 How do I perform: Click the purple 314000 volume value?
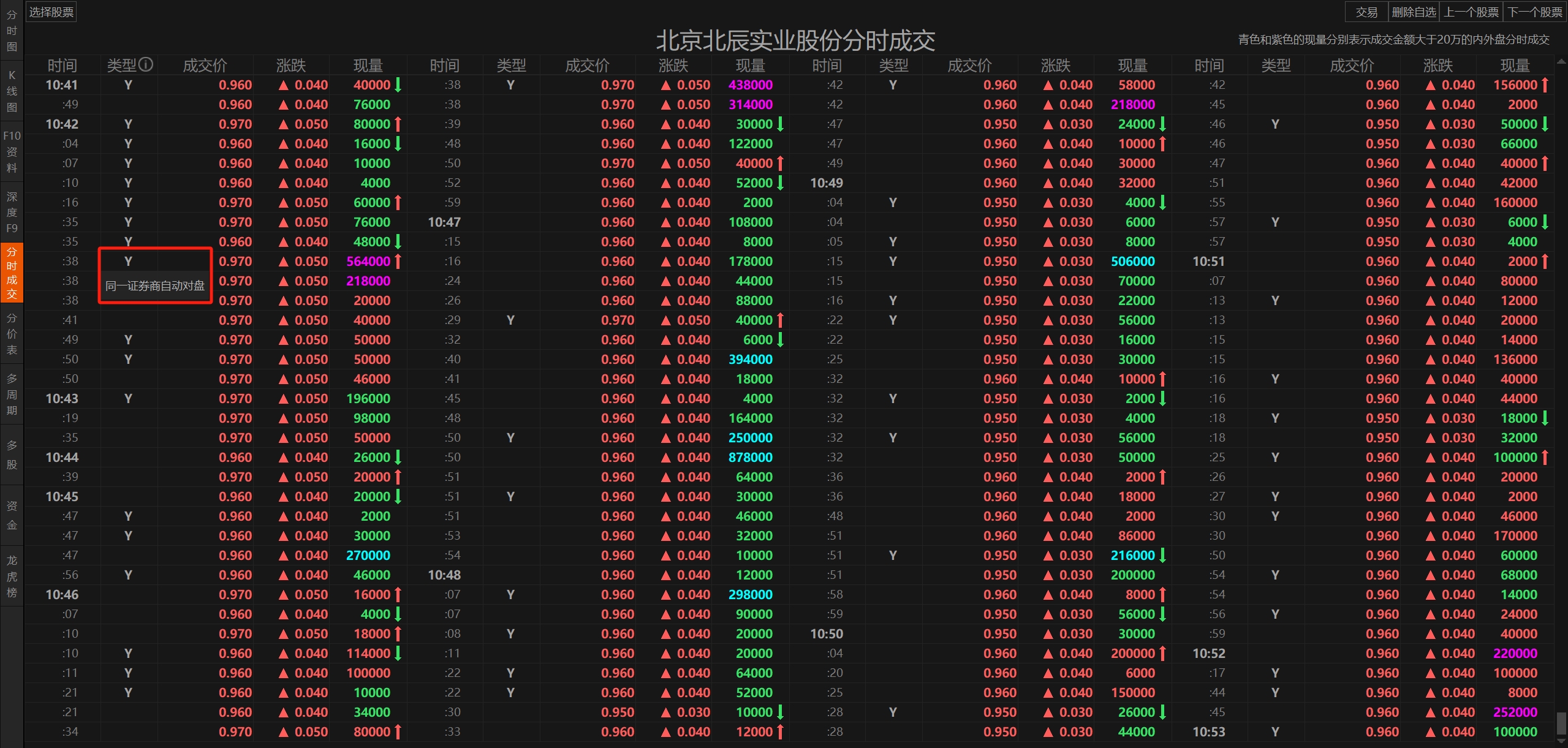(751, 104)
